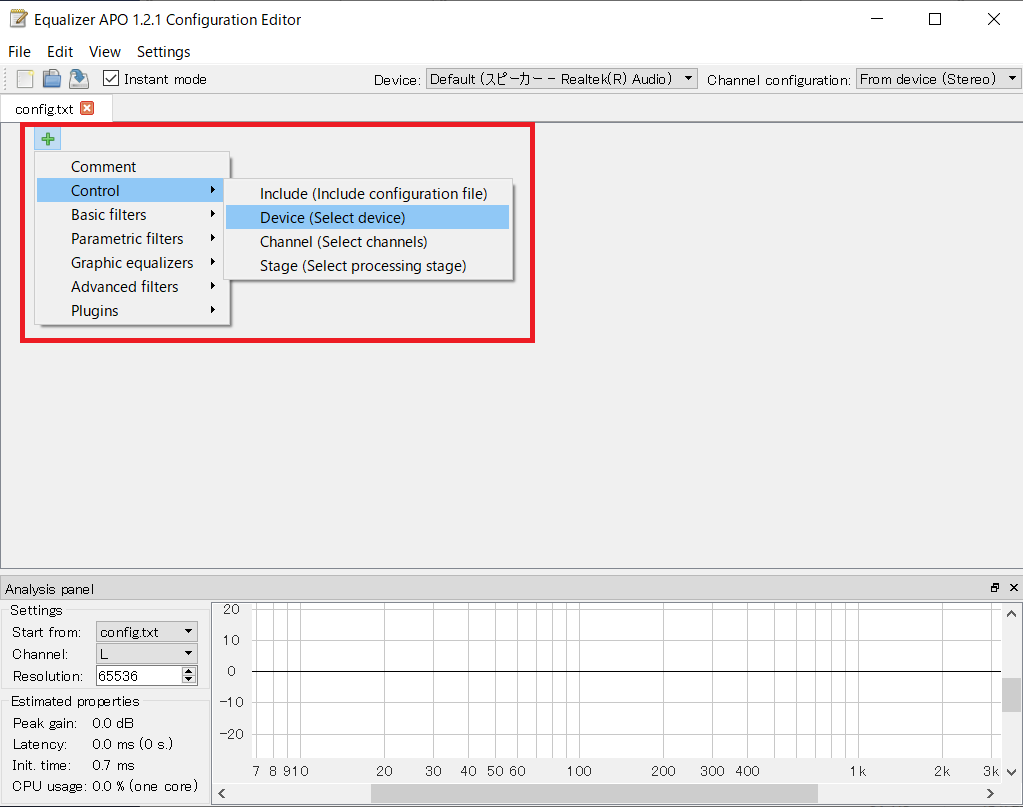Image resolution: width=1023 pixels, height=807 pixels.
Task: Float the Analysis panel with undock icon
Action: click(994, 588)
